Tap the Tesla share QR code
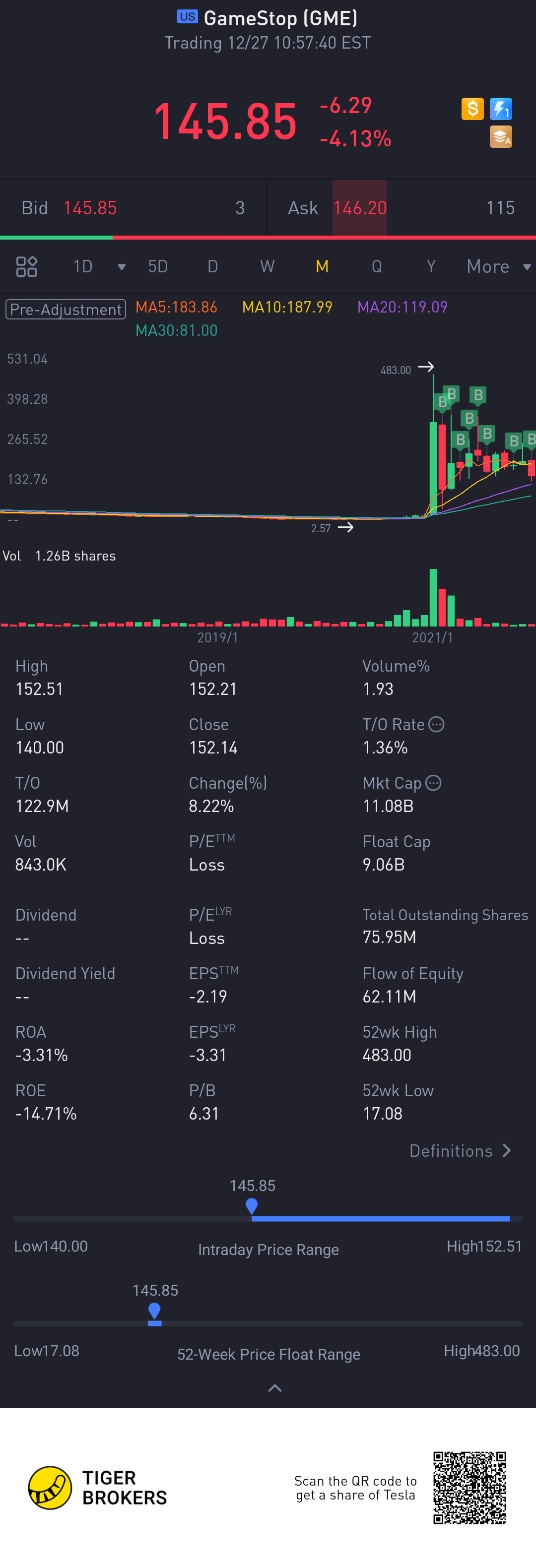Image resolution: width=536 pixels, height=1568 pixels. 469,1488
